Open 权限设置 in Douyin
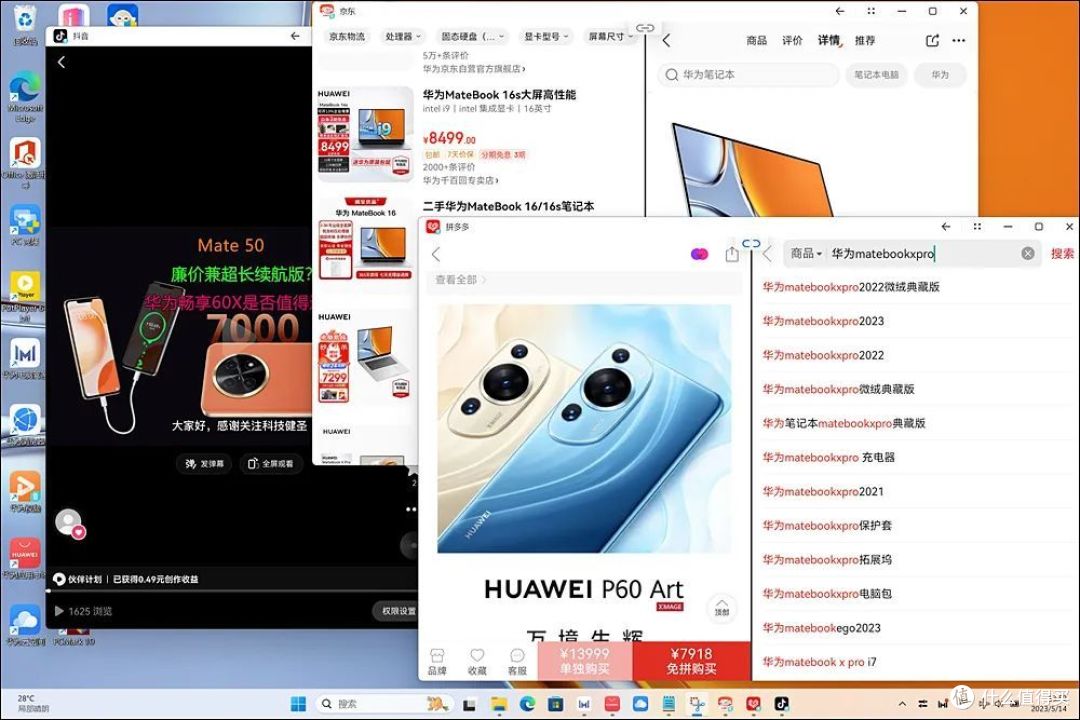The image size is (1080, 720). pyautogui.click(x=399, y=611)
